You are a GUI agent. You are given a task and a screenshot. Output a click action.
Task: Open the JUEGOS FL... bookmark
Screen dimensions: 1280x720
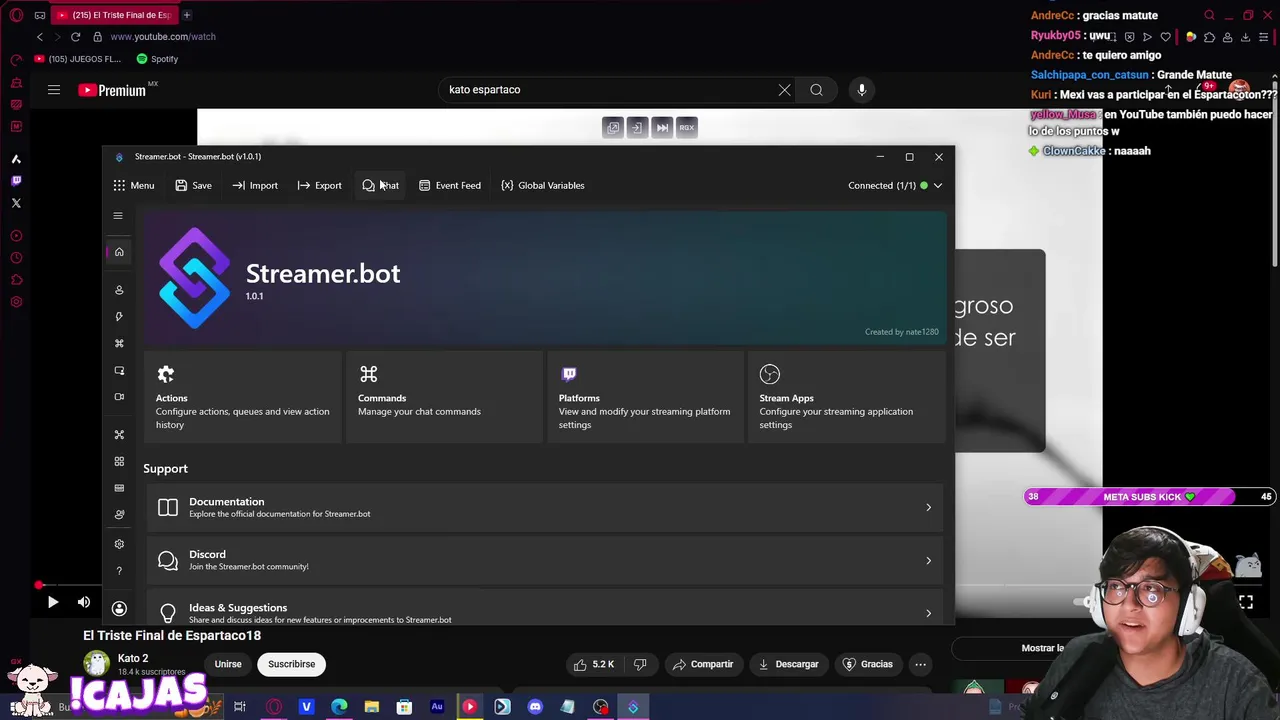77,59
